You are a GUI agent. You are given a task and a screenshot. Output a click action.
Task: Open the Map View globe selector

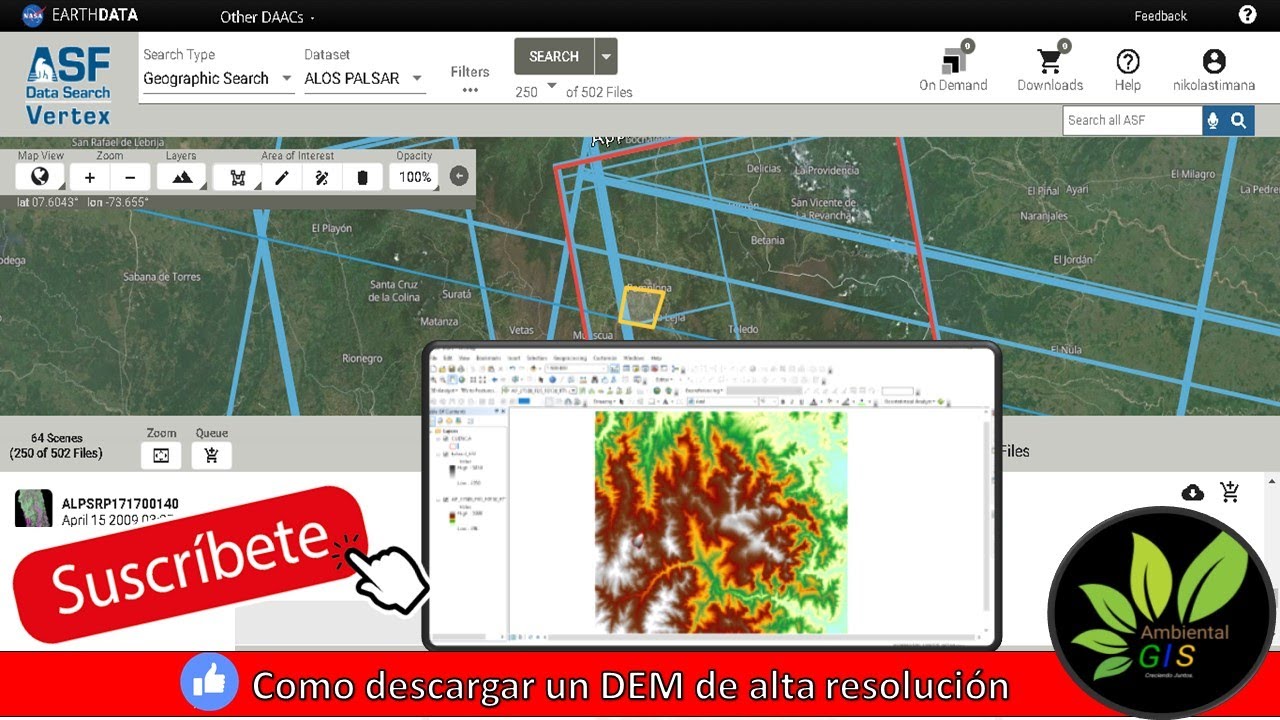[x=40, y=177]
